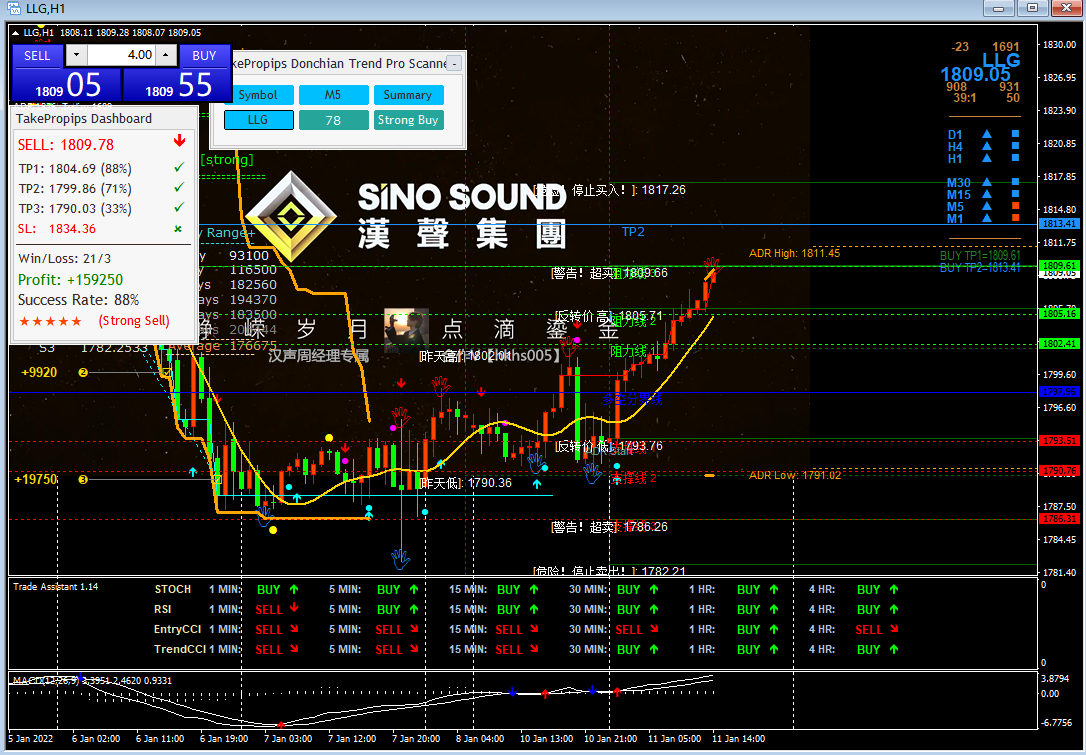This screenshot has height=755, width=1086.
Task: Click the STOCH 1 MIN green up arrow
Action: point(294,589)
